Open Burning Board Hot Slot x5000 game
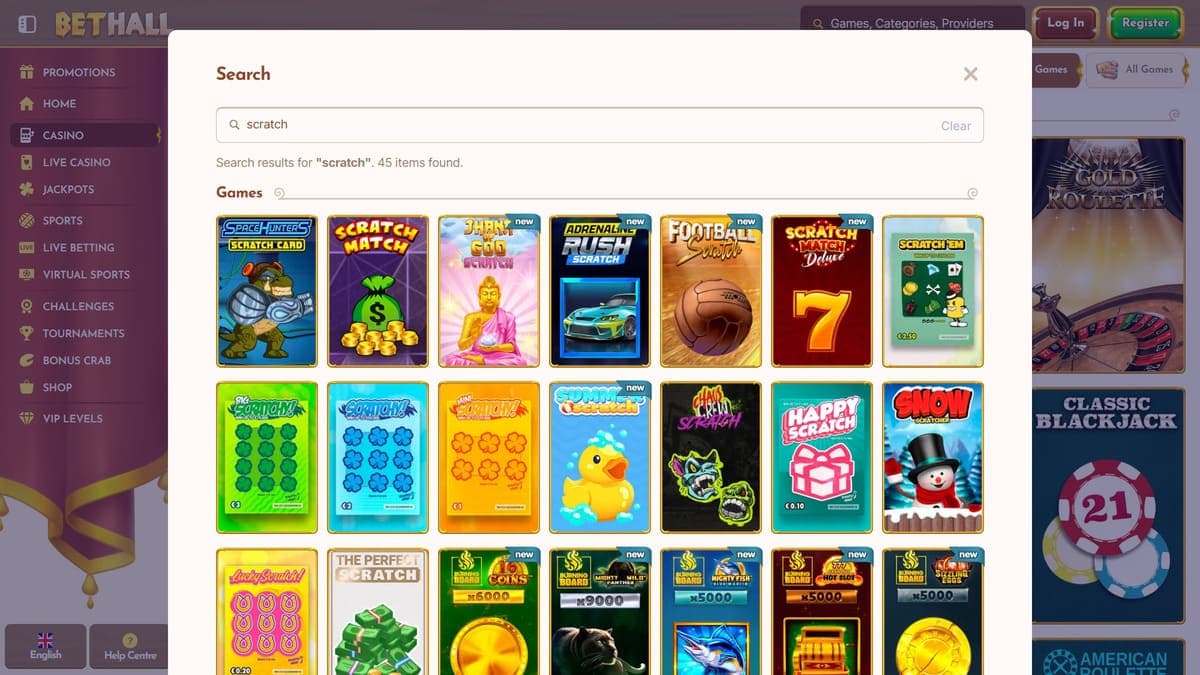 [822, 611]
